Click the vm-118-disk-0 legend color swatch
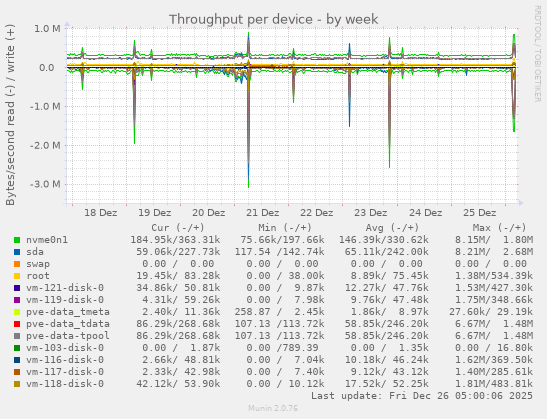This screenshot has height=419, width=547. (17, 384)
